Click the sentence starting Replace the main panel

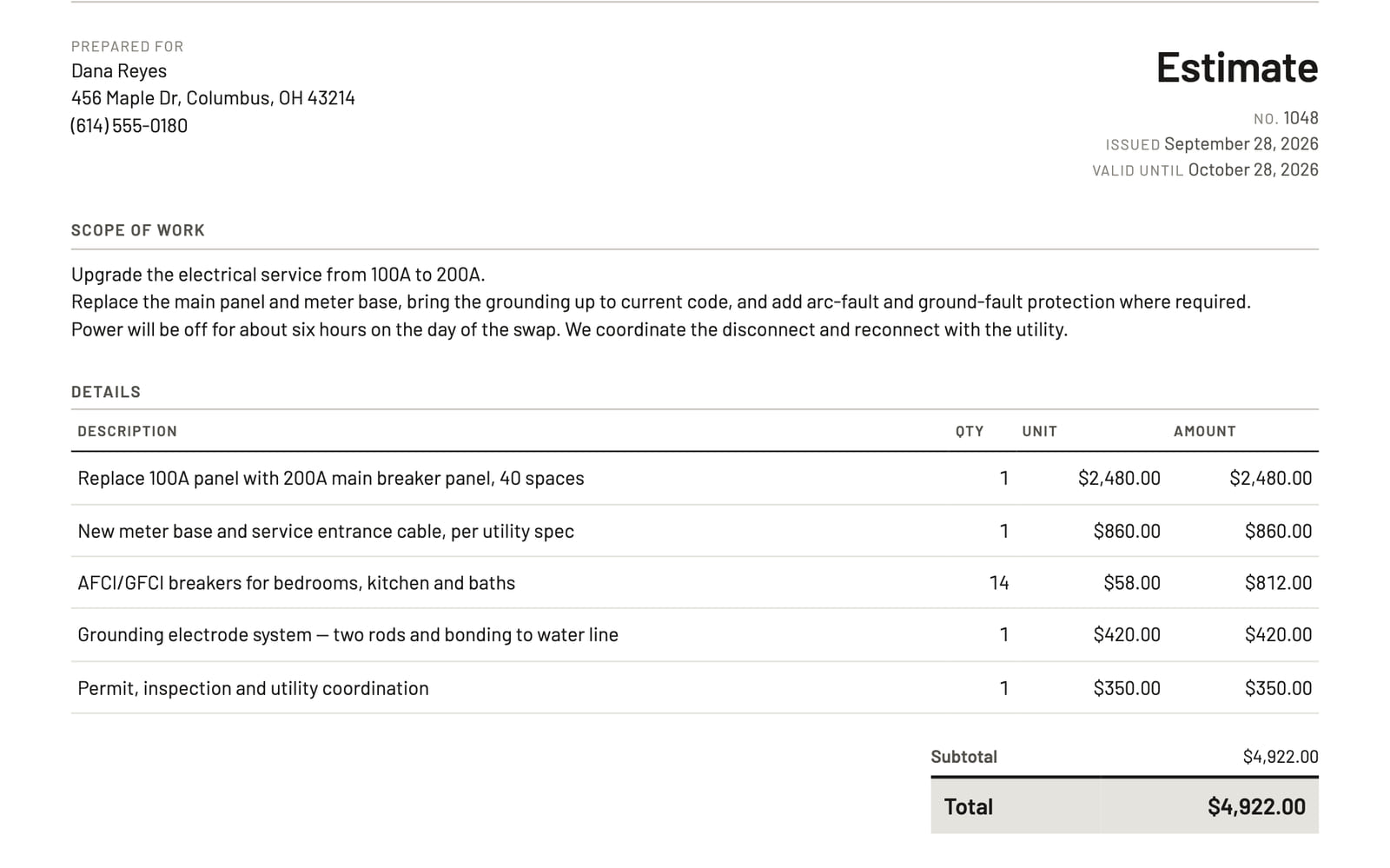pyautogui.click(x=661, y=302)
